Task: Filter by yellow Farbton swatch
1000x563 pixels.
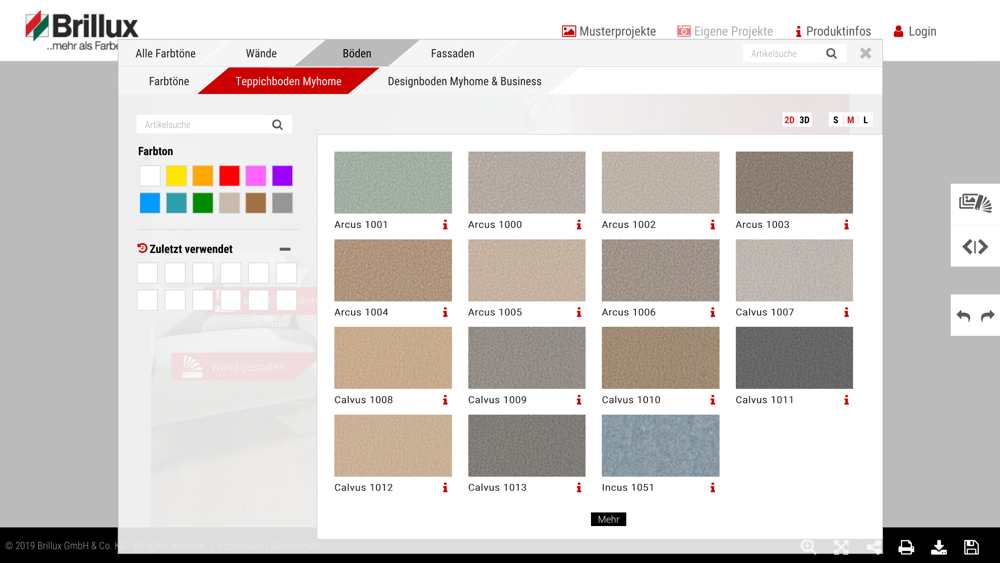Action: [177, 175]
